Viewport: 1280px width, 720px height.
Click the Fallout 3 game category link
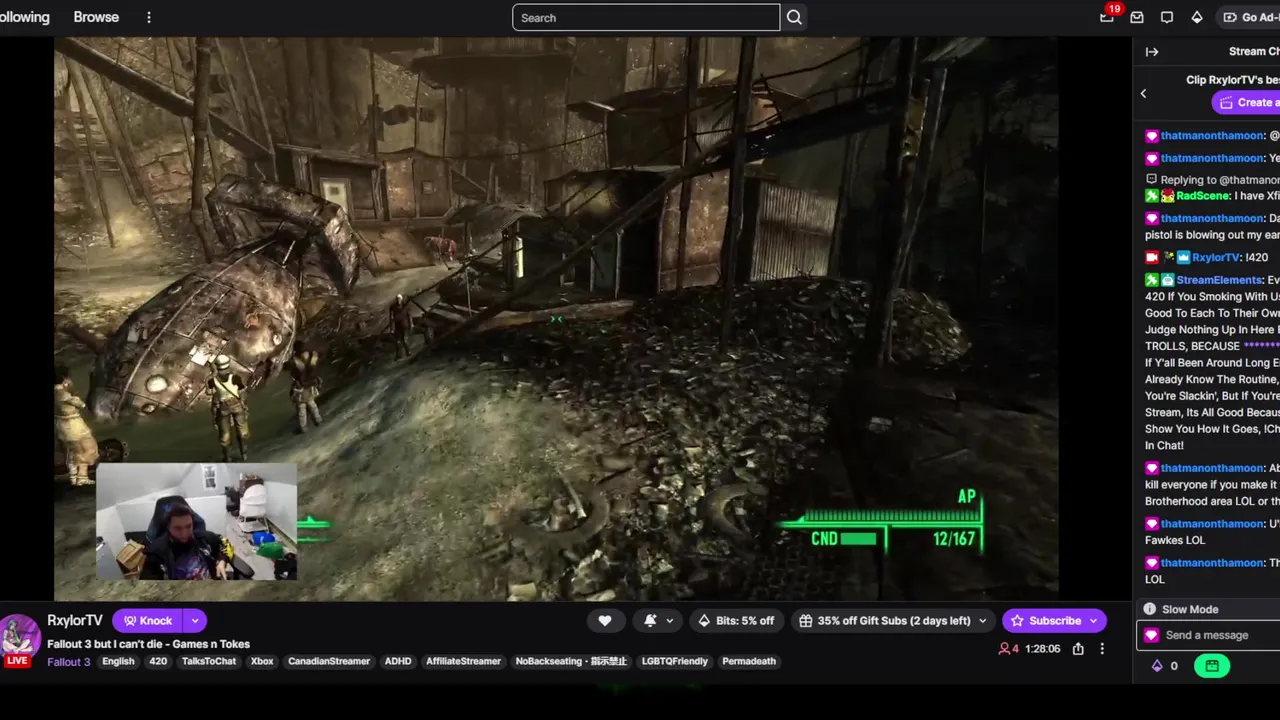69,662
